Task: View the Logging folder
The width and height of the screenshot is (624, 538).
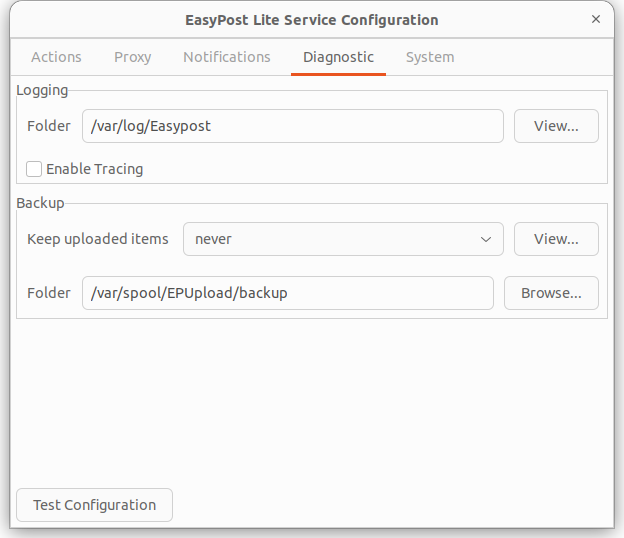Action: click(x=556, y=126)
